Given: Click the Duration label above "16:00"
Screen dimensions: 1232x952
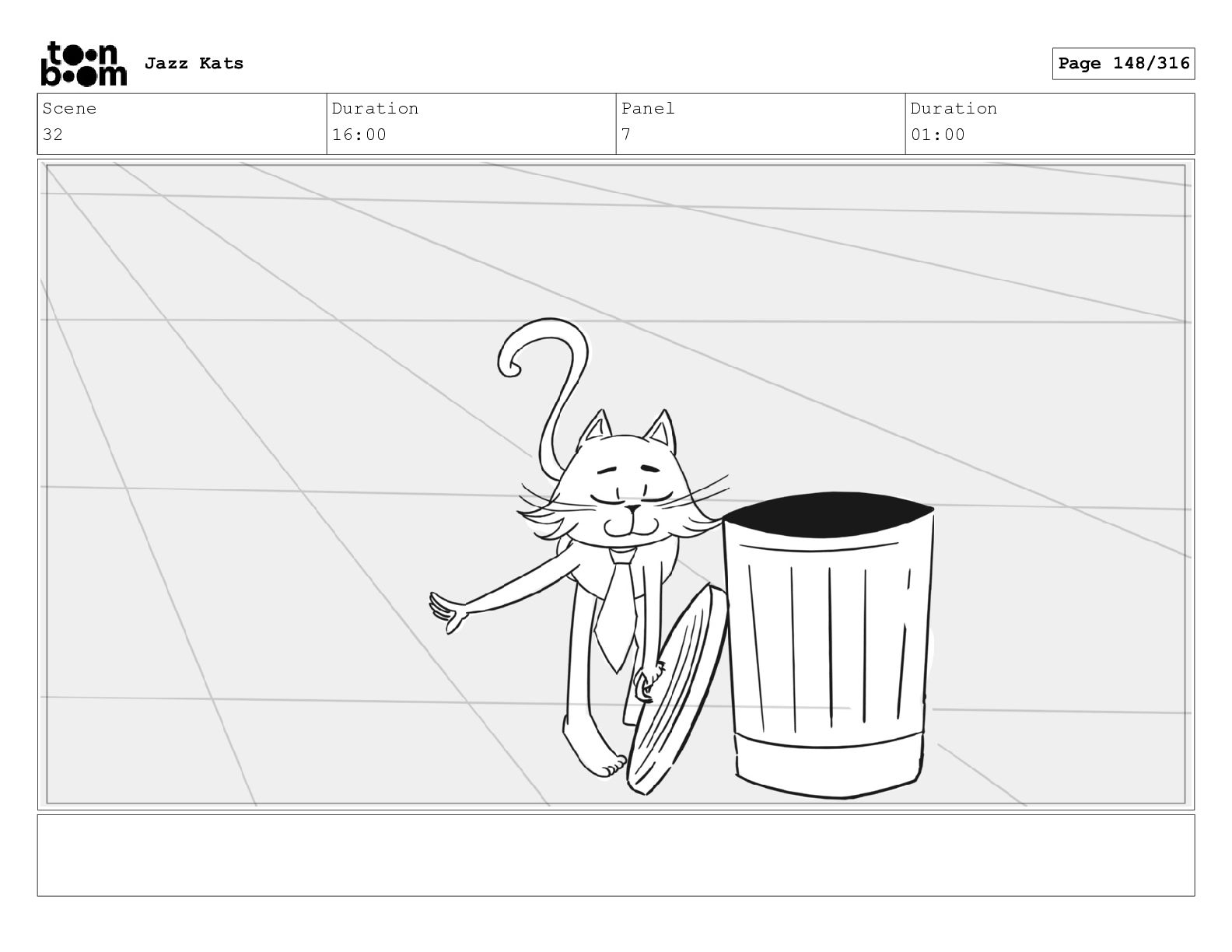Looking at the screenshot, I should pos(375,109).
